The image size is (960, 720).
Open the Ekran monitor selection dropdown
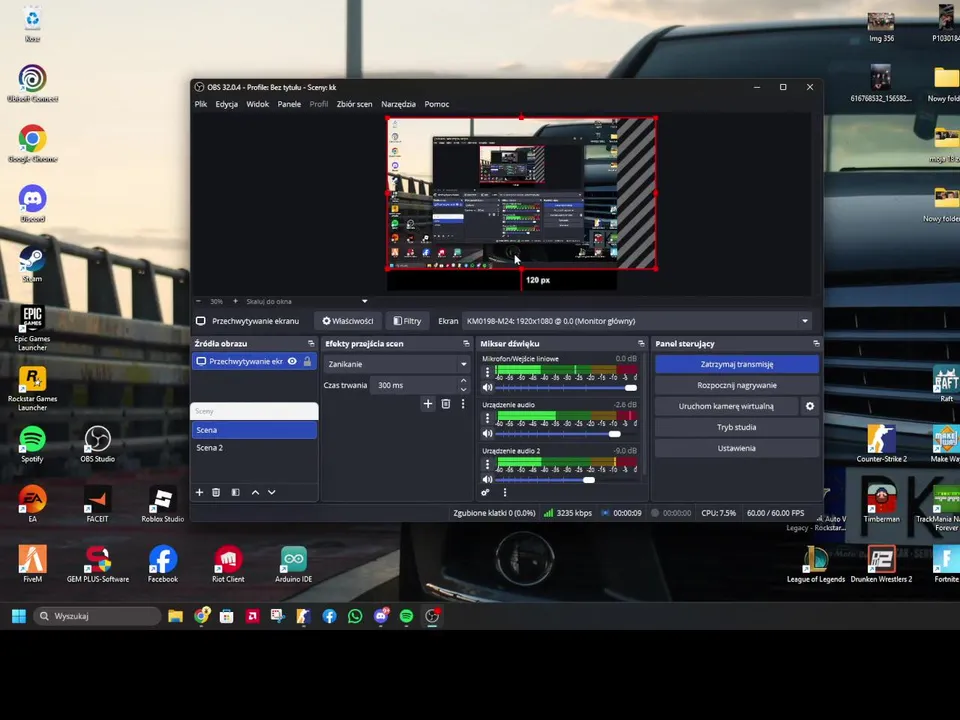[637, 321]
